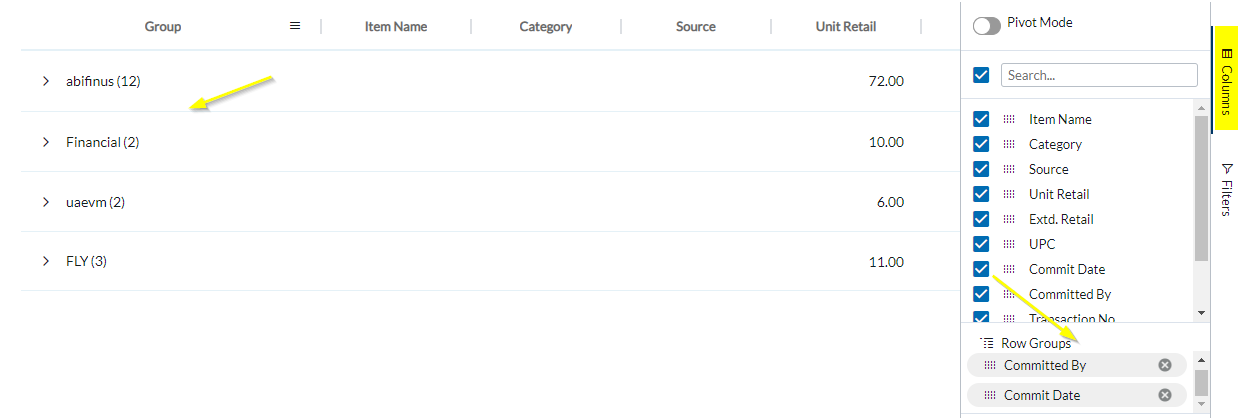The height and width of the screenshot is (418, 1254).
Task: Toggle the select-all columns checkbox
Action: pos(981,75)
